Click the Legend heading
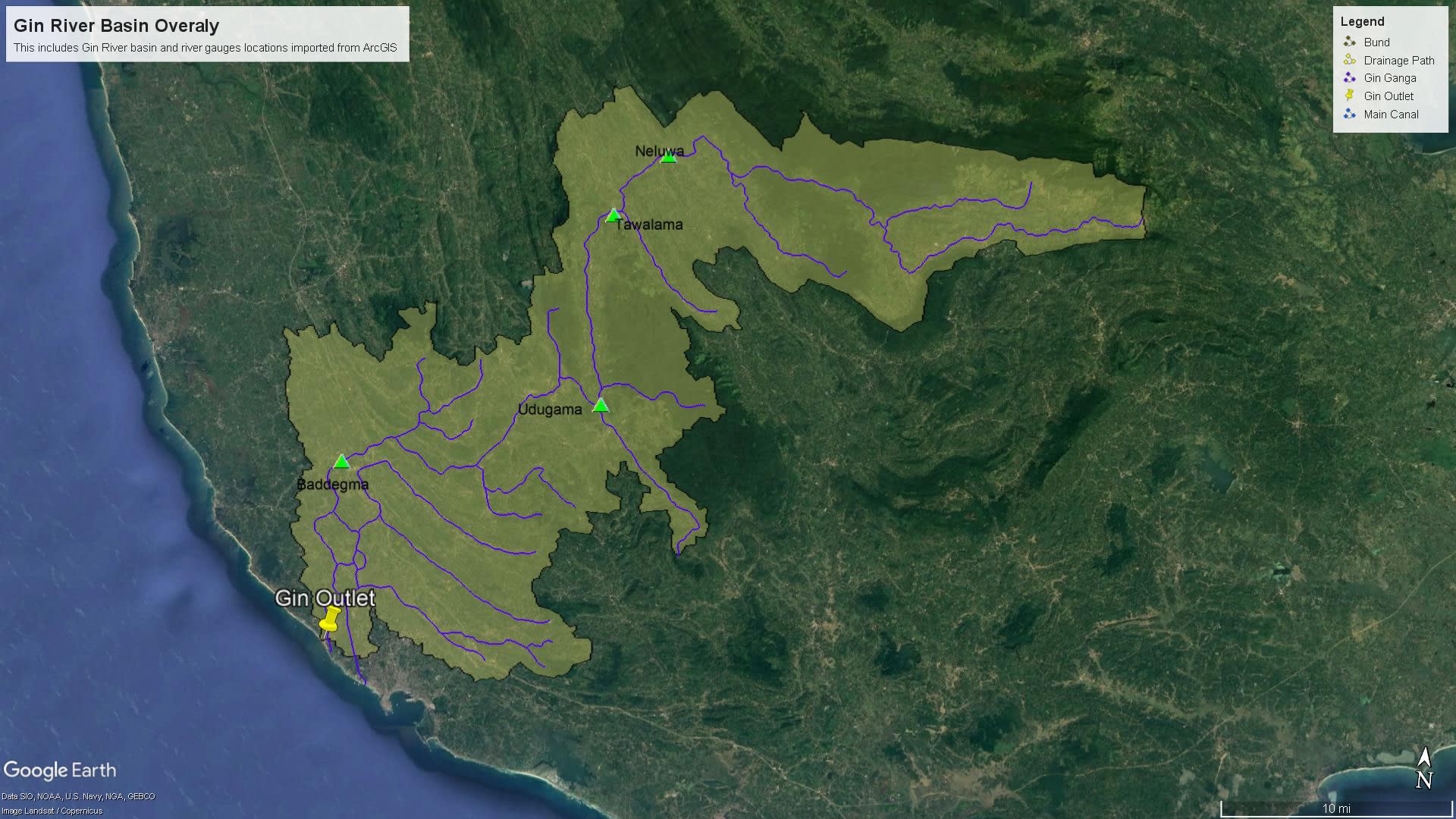The image size is (1456, 819). [1362, 21]
